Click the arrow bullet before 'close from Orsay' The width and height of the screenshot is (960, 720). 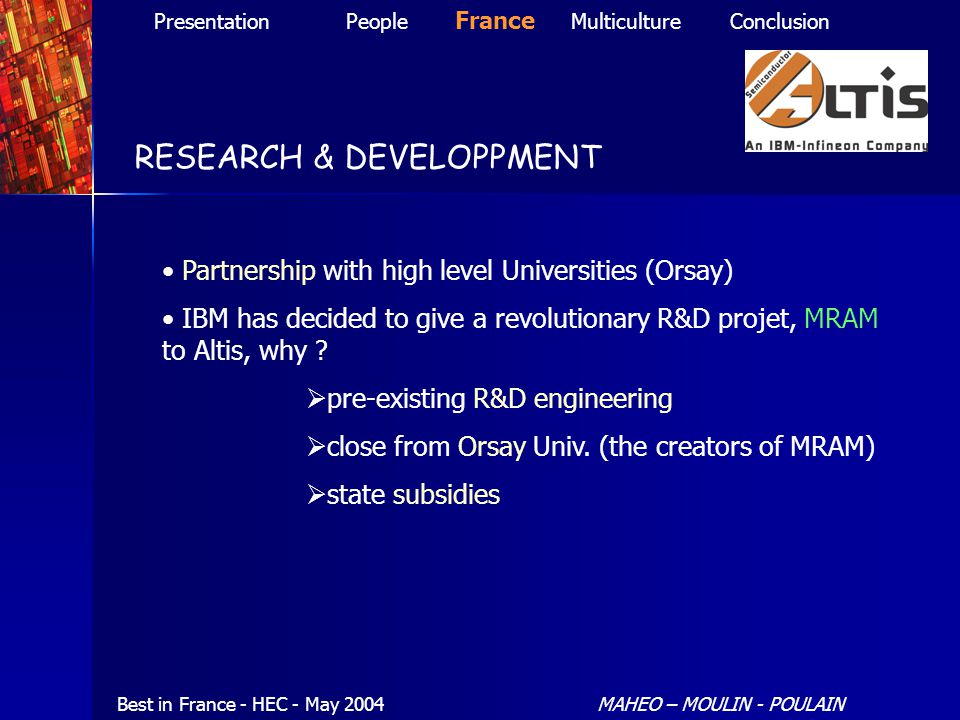click(x=316, y=447)
